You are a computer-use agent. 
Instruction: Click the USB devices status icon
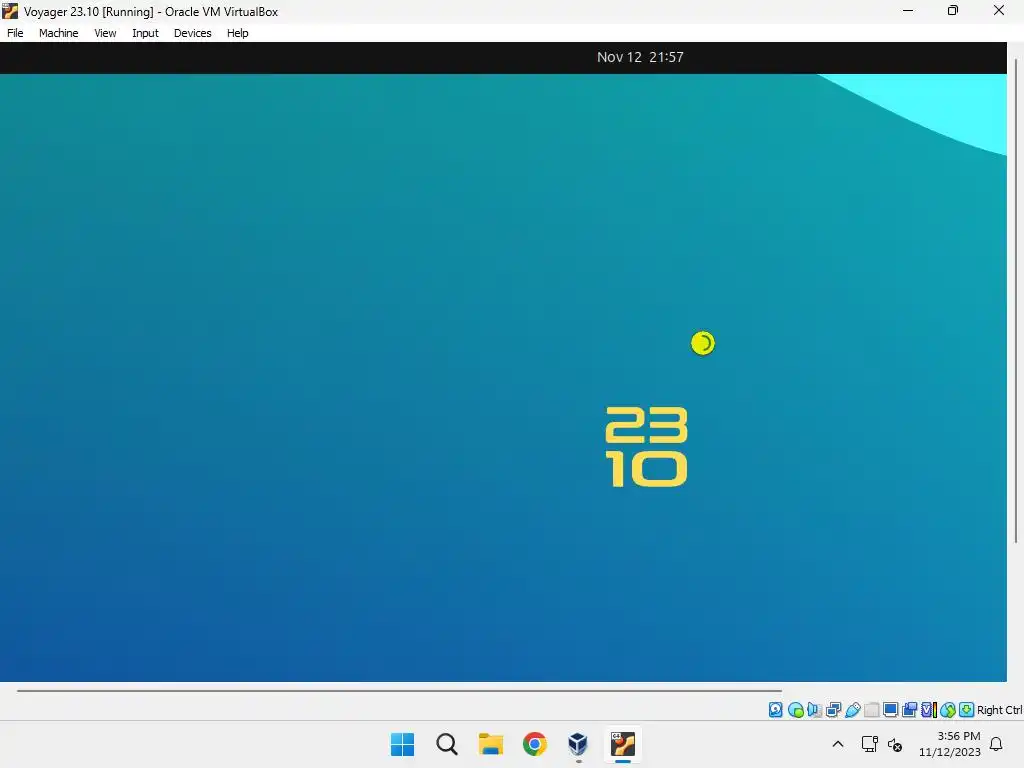(x=852, y=710)
